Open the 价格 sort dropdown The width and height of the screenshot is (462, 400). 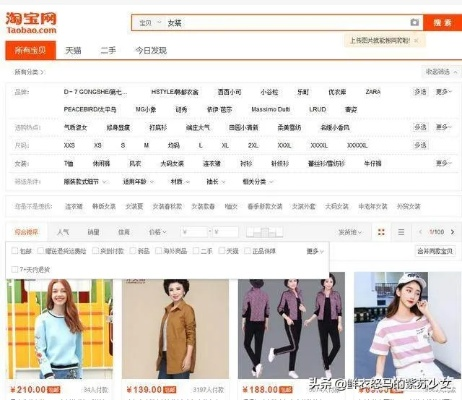157,232
